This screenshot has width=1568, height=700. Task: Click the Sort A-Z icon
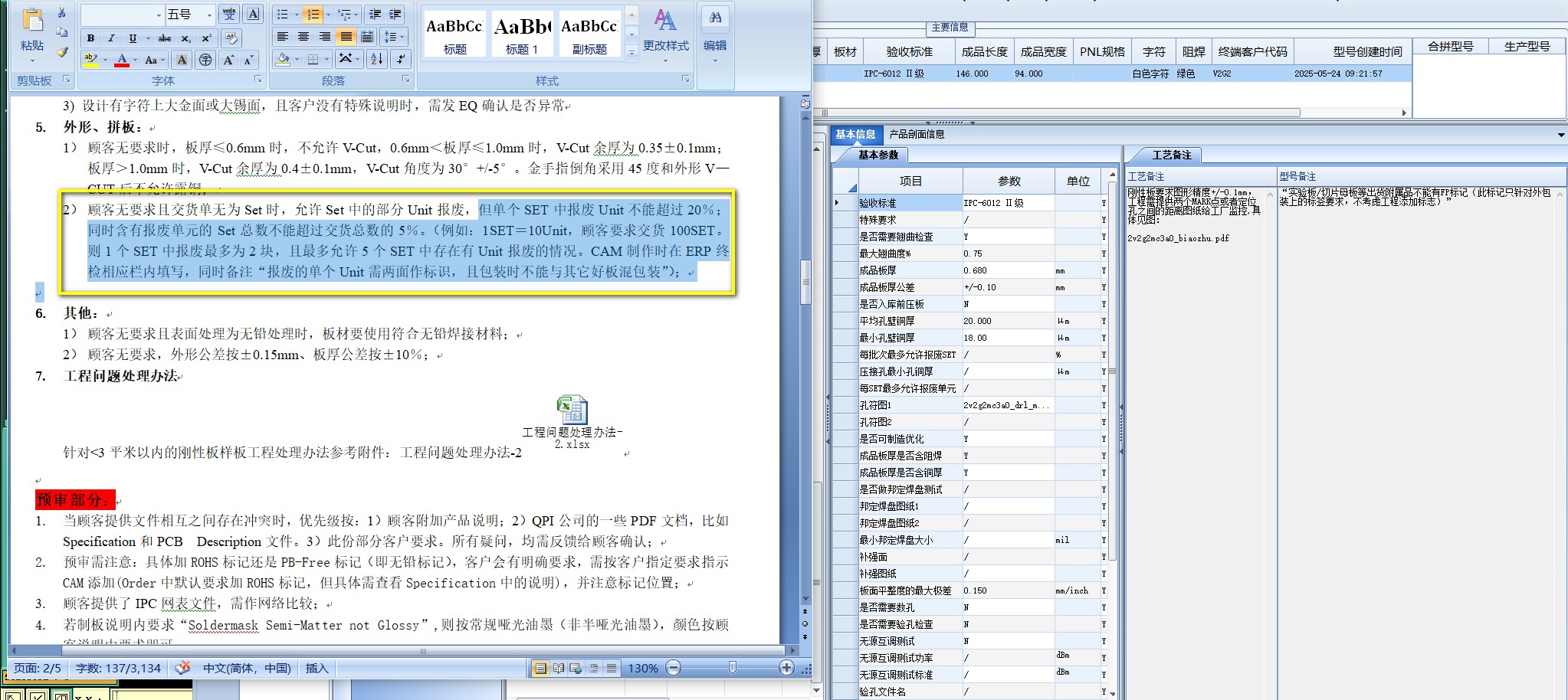pos(376,59)
